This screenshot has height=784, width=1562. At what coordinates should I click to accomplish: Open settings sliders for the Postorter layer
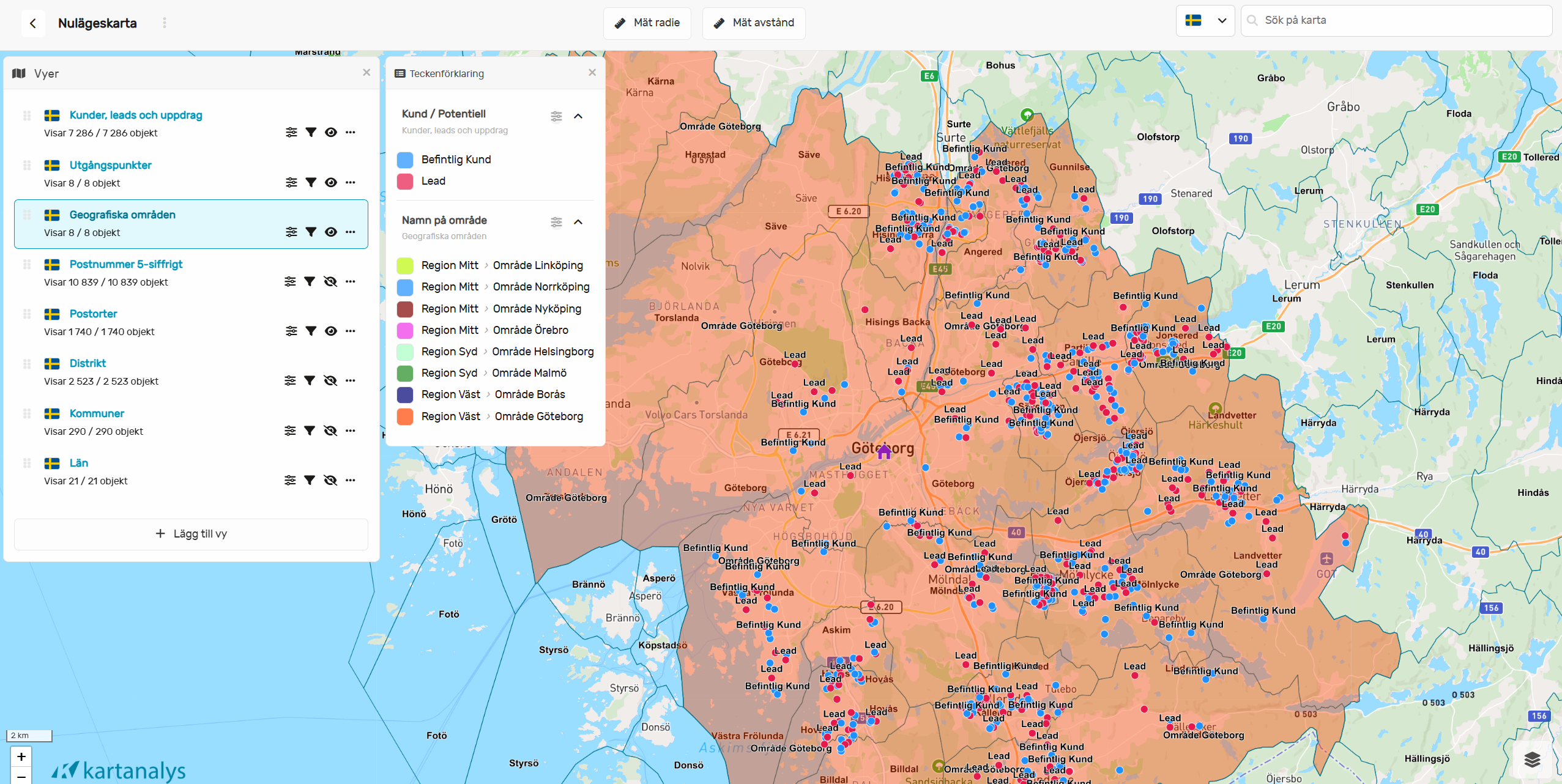(290, 330)
